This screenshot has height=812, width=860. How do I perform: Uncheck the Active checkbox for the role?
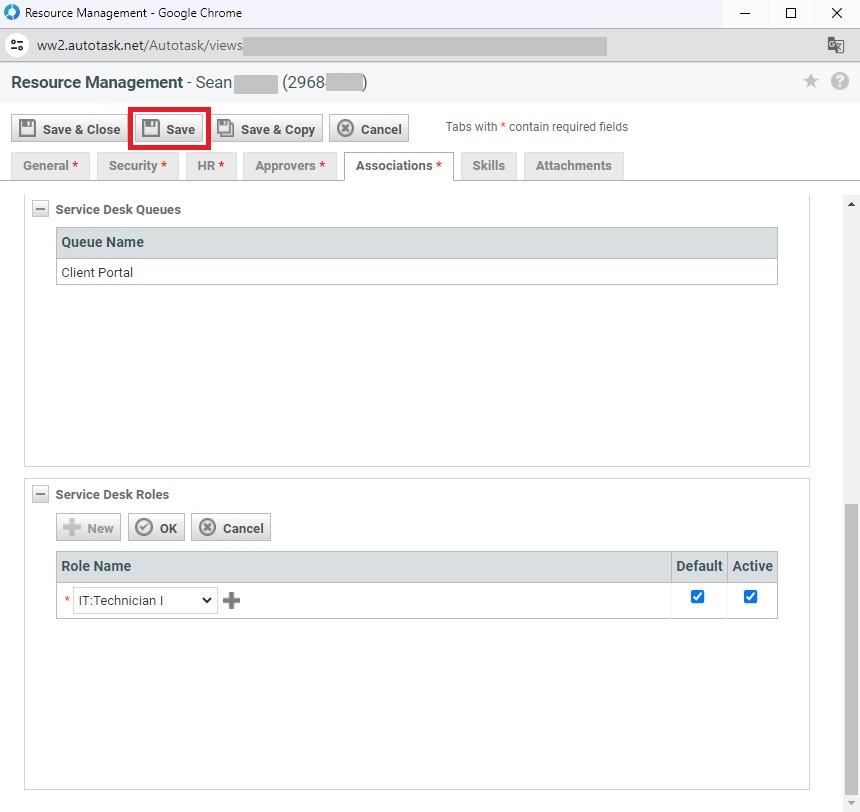(751, 597)
